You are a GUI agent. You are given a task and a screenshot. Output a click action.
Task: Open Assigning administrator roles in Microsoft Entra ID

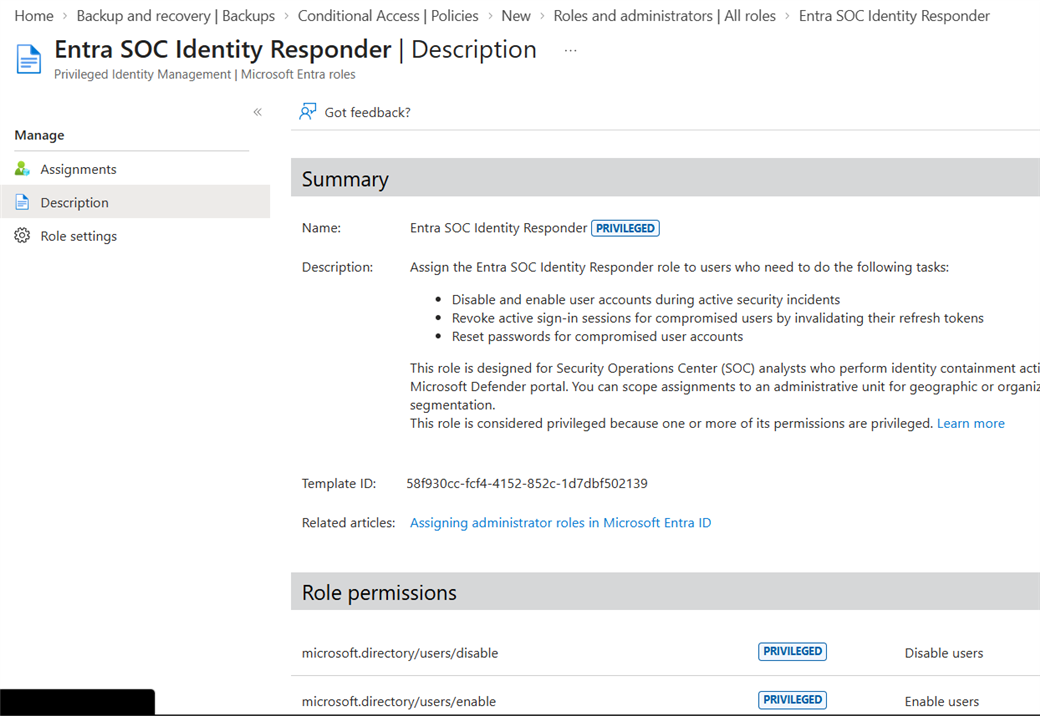pos(560,522)
